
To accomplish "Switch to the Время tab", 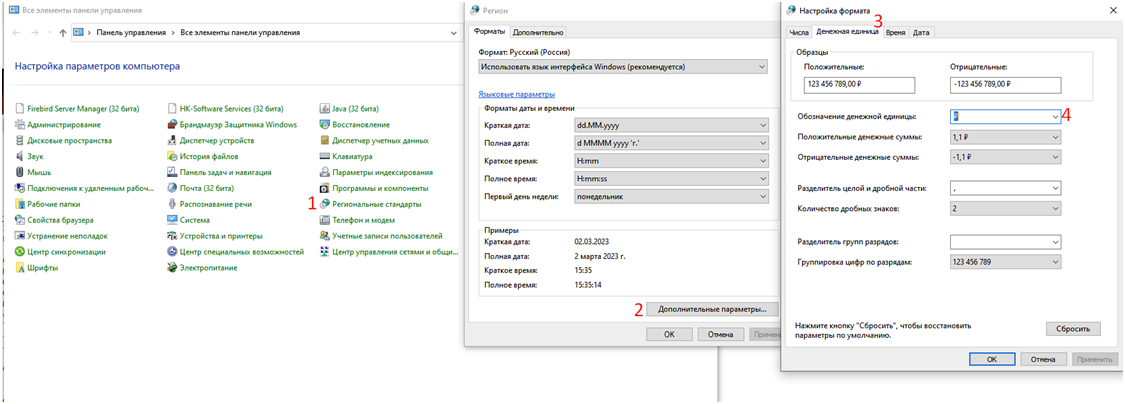I will [x=895, y=32].
